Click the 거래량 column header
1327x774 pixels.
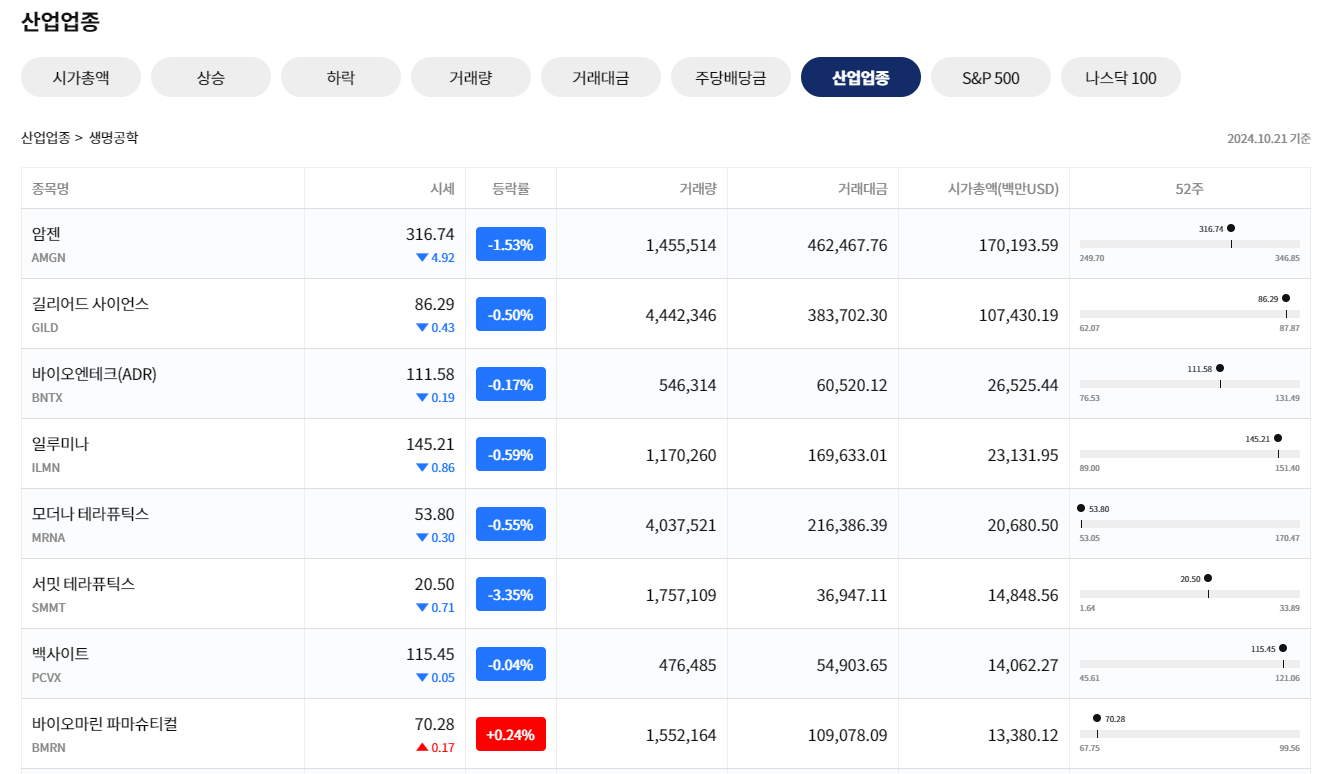pyautogui.click(x=698, y=188)
